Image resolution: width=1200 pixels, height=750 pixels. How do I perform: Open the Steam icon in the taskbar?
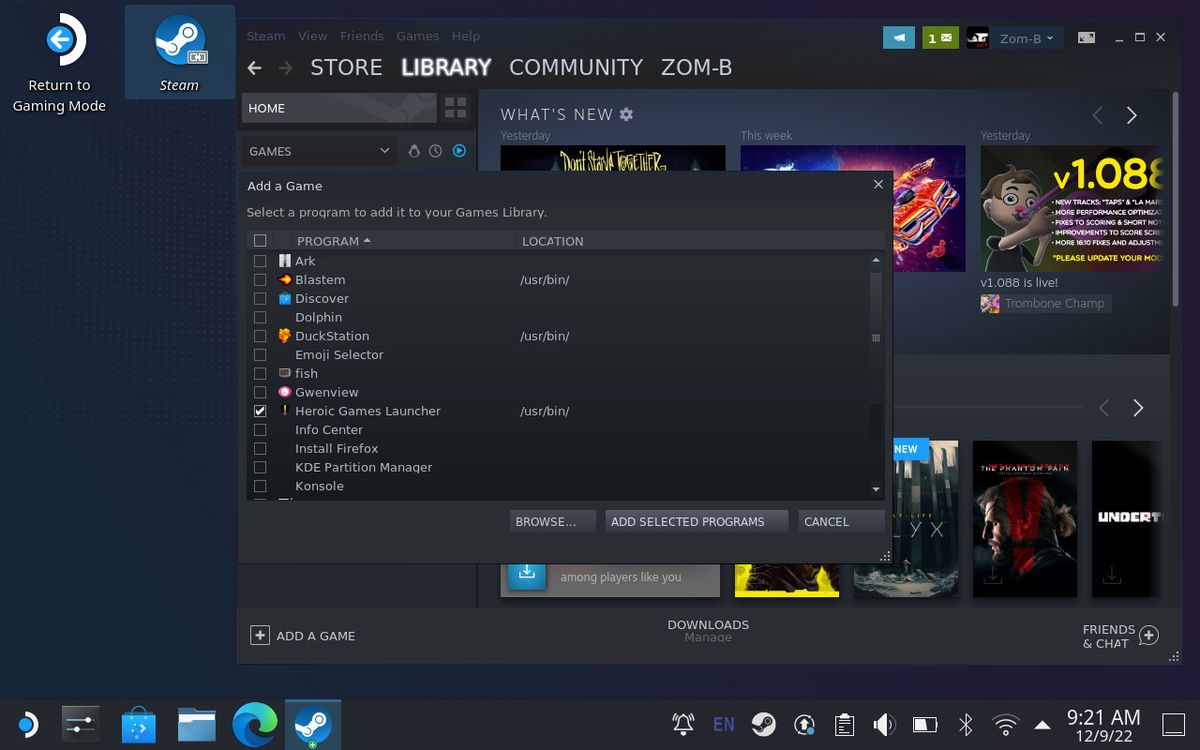[313, 723]
